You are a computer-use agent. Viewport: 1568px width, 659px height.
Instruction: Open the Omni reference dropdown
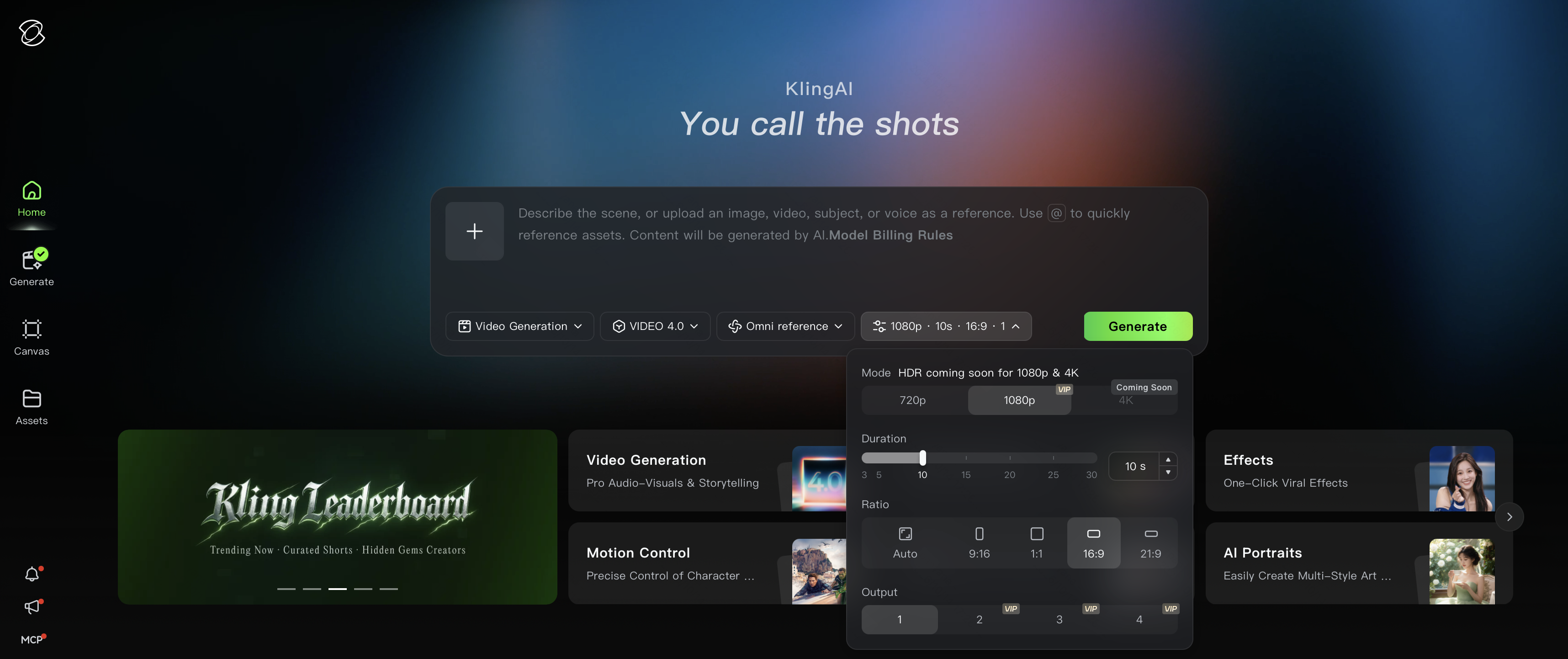coord(785,326)
